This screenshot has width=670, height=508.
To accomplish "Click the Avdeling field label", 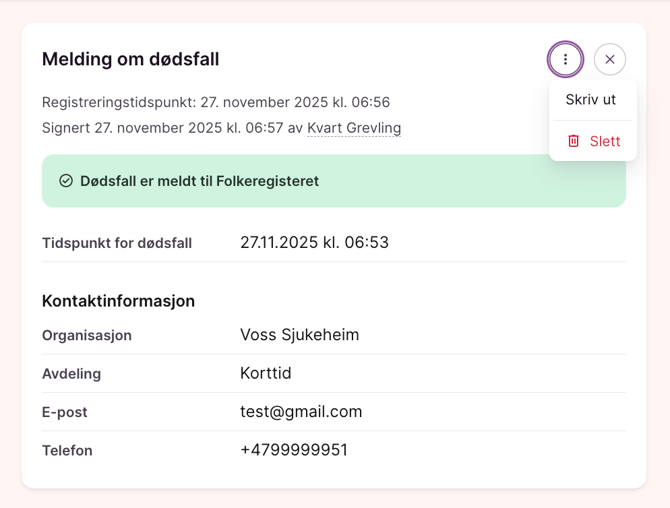I will (x=71, y=374).
